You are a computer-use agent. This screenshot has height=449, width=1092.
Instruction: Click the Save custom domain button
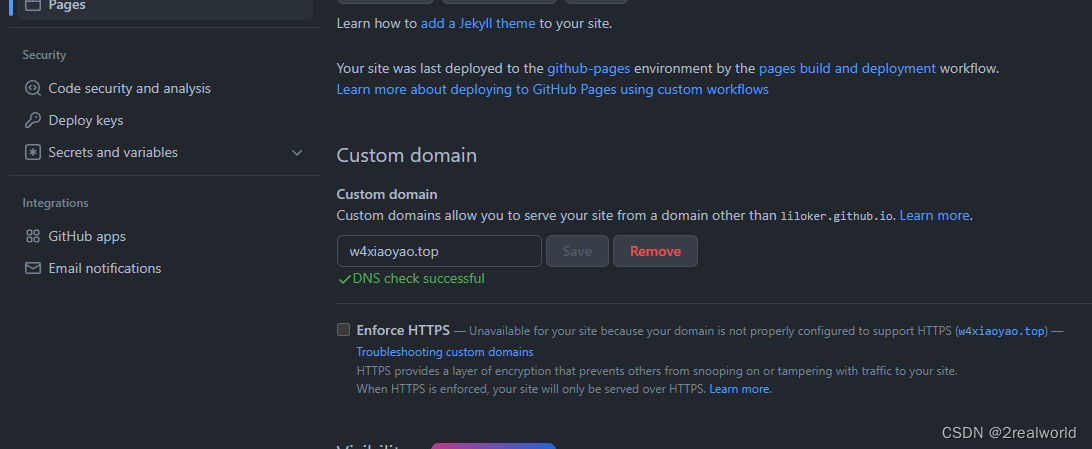pos(577,251)
